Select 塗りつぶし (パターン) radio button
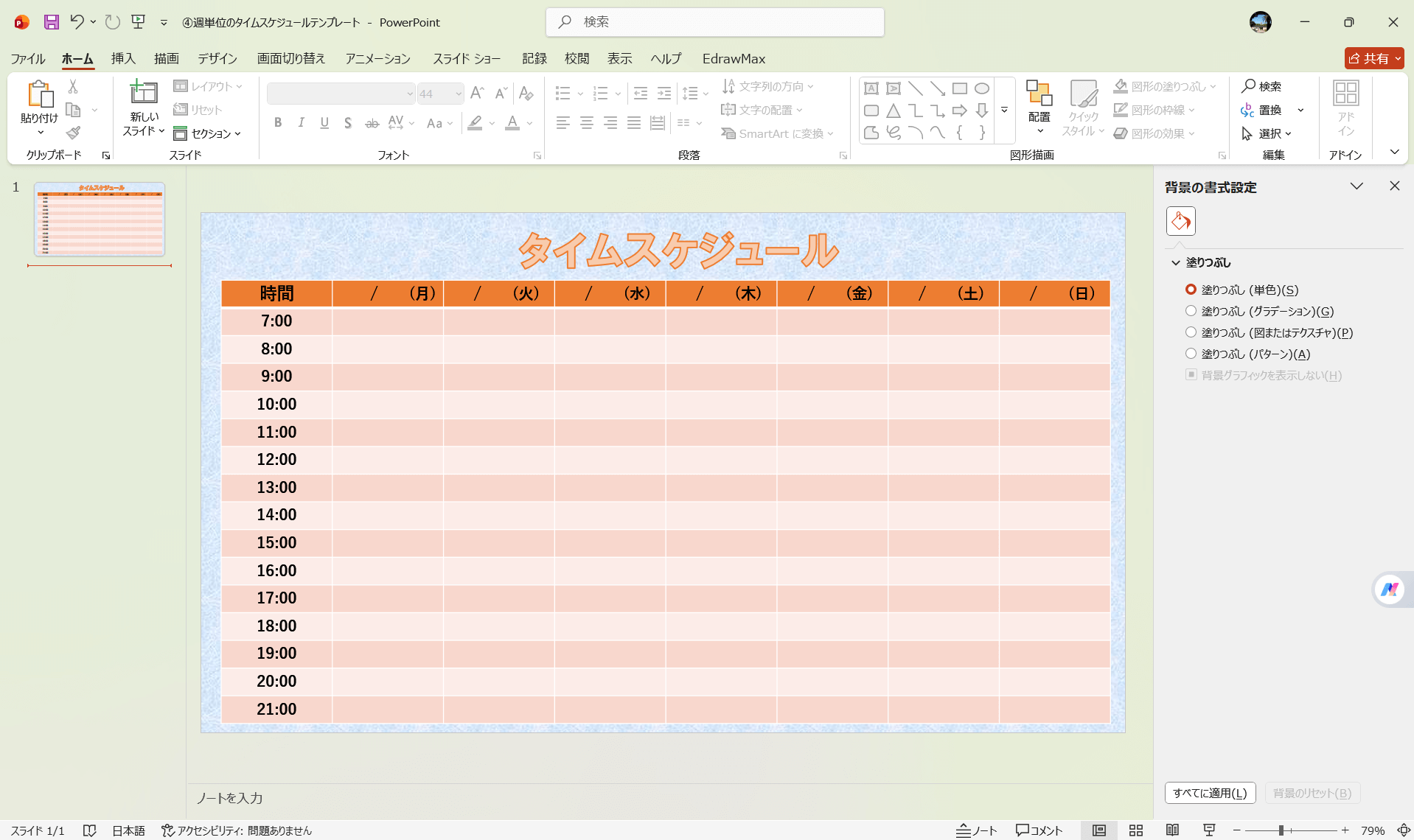Screen dimensions: 1414x840 (x=1191, y=353)
